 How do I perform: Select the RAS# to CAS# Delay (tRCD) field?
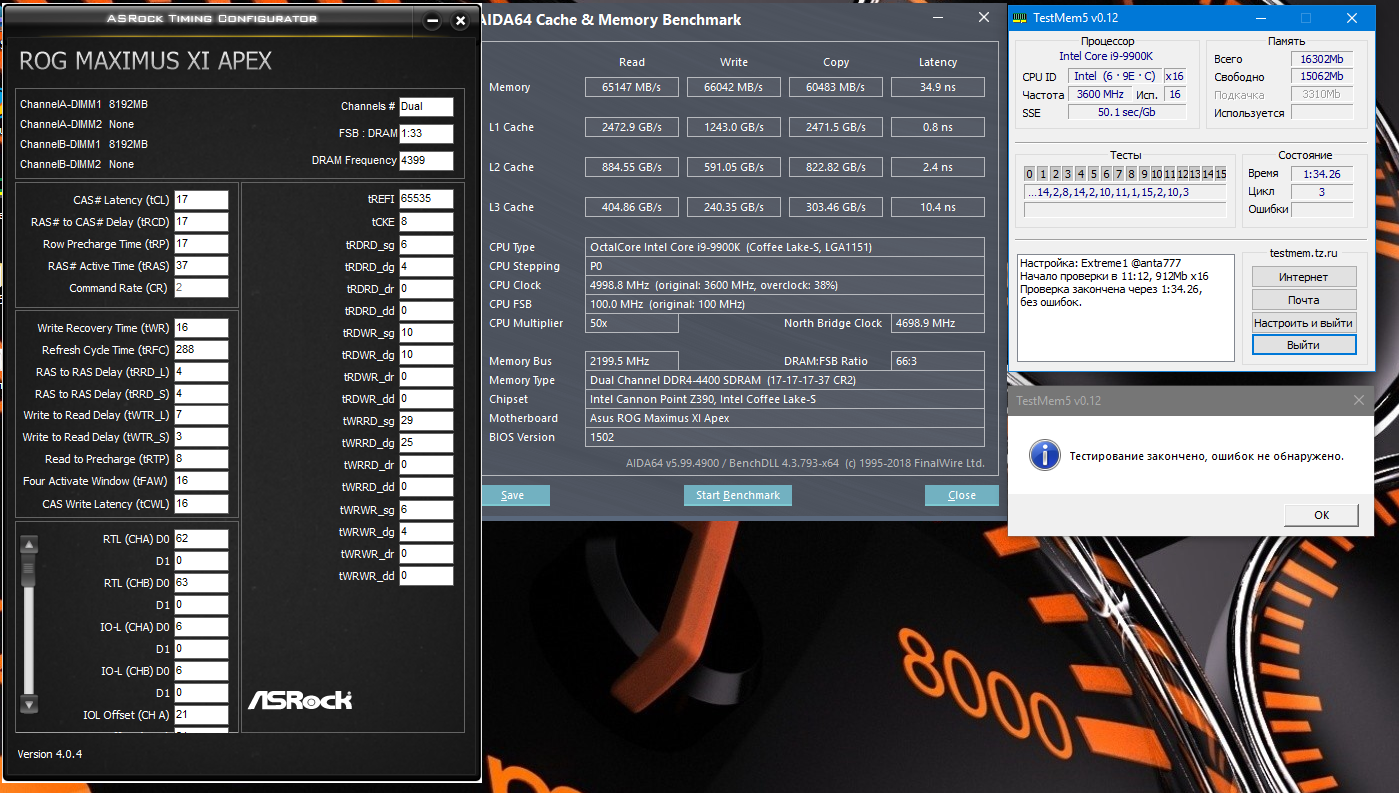(201, 222)
